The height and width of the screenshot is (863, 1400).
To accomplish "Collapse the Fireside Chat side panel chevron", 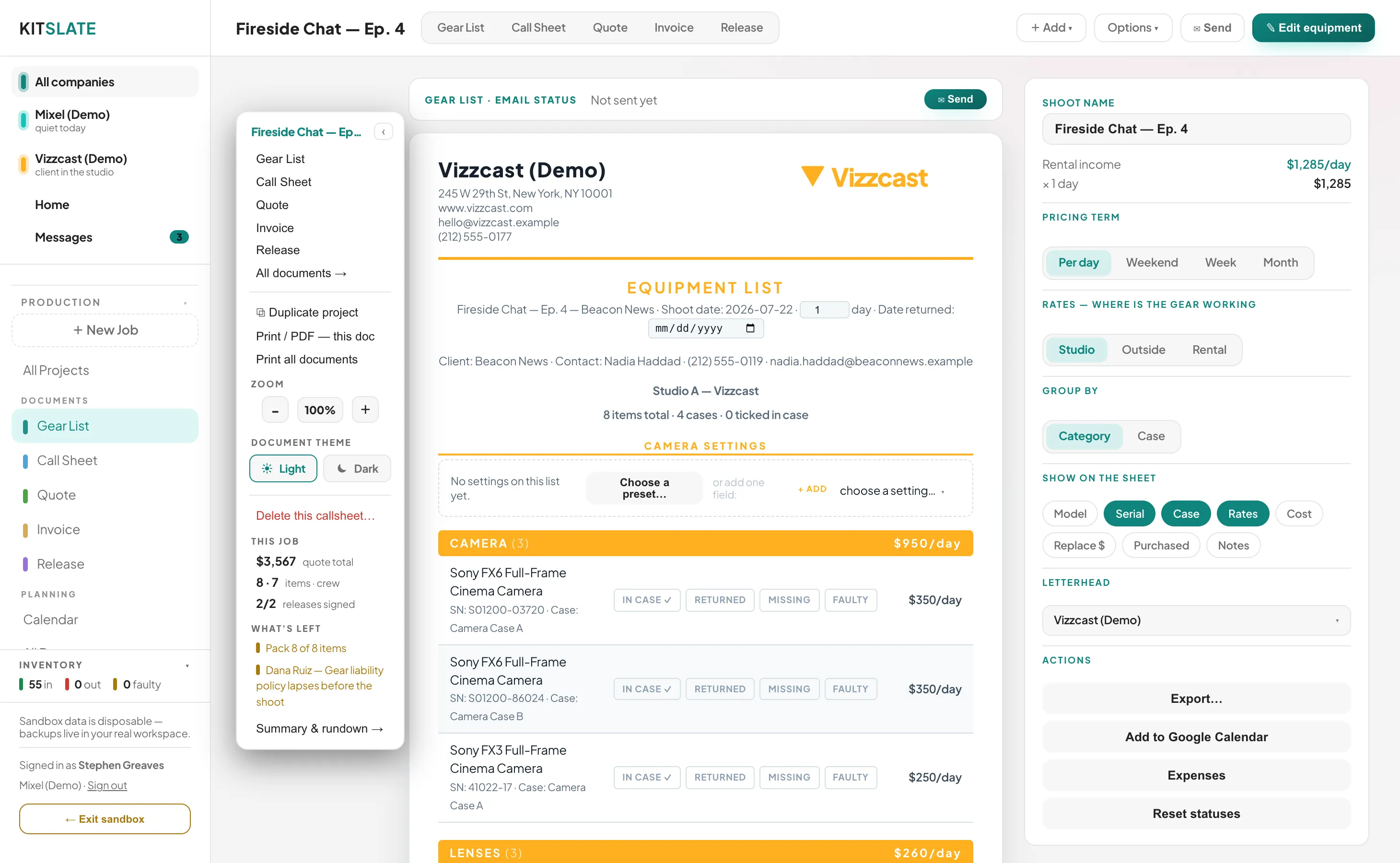I will click(383, 132).
